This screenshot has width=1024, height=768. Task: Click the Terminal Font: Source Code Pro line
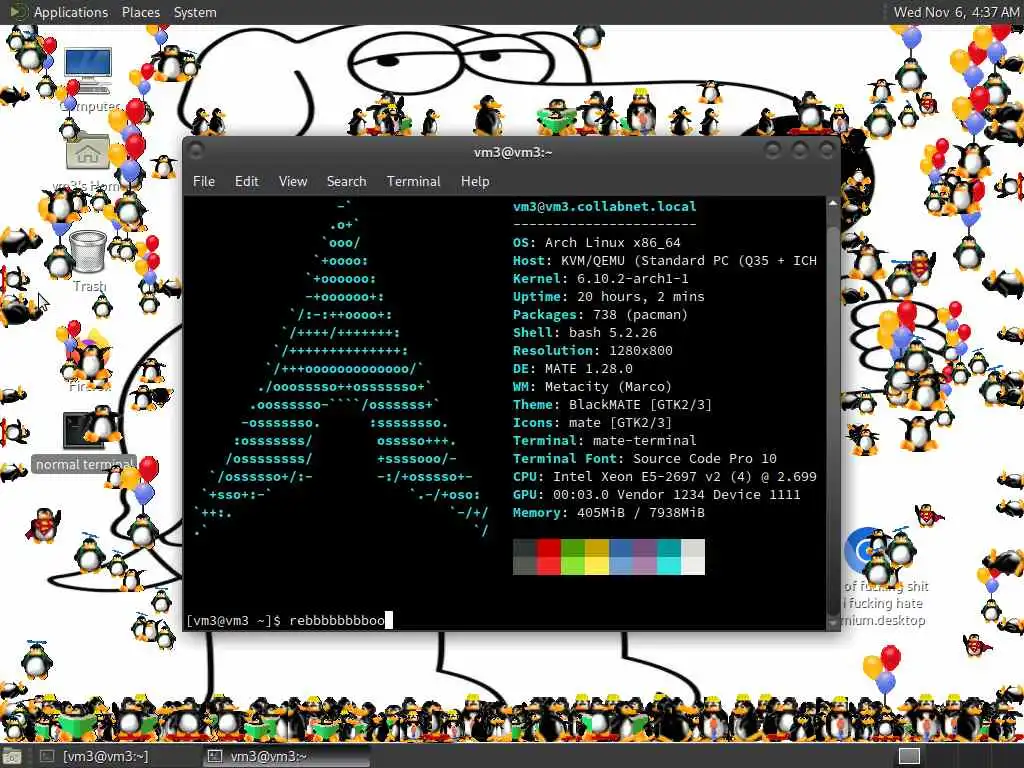pos(645,458)
